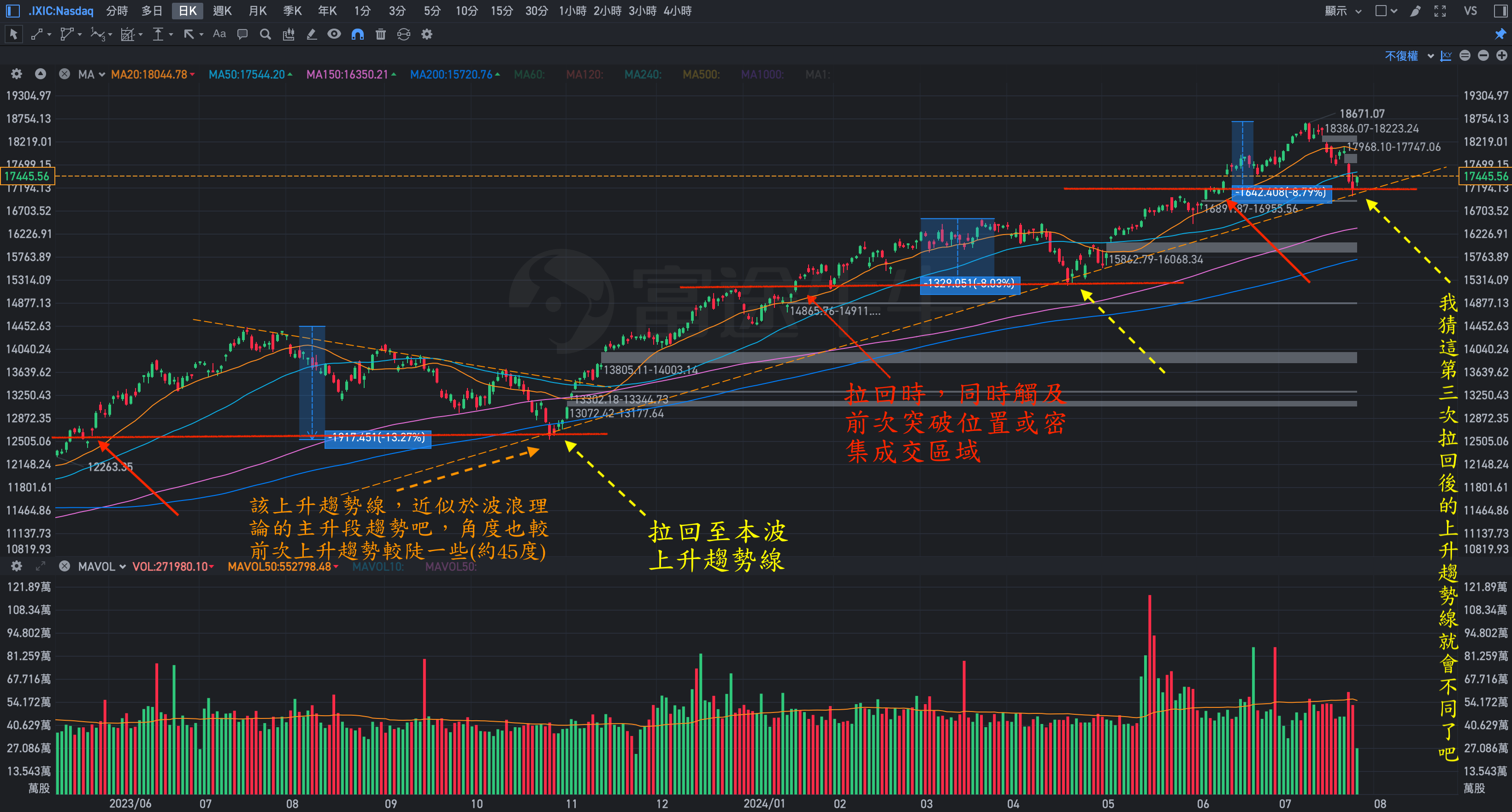Click the text annotation Aa tool
Viewport: 1512px width, 812px height.
coord(219,34)
